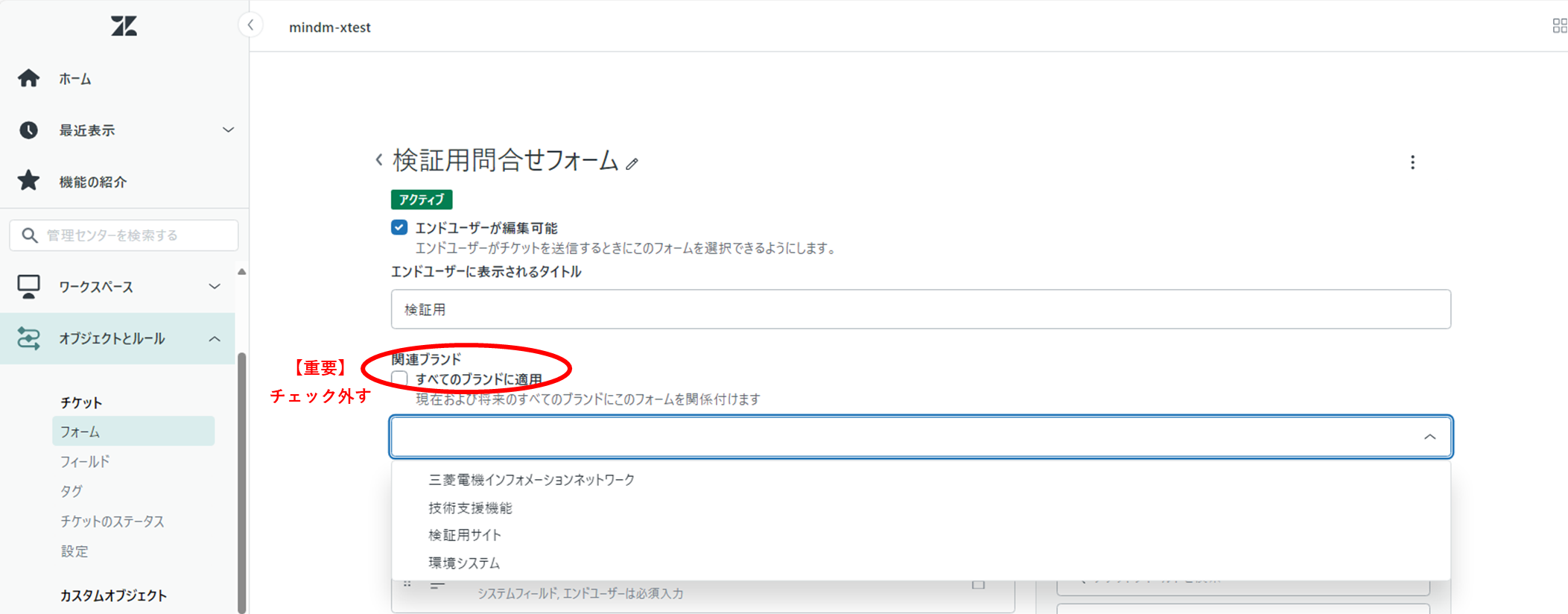1568x614 pixels.
Task: Go back using arrow beside 検証用問合せフォーム
Action: 379,160
